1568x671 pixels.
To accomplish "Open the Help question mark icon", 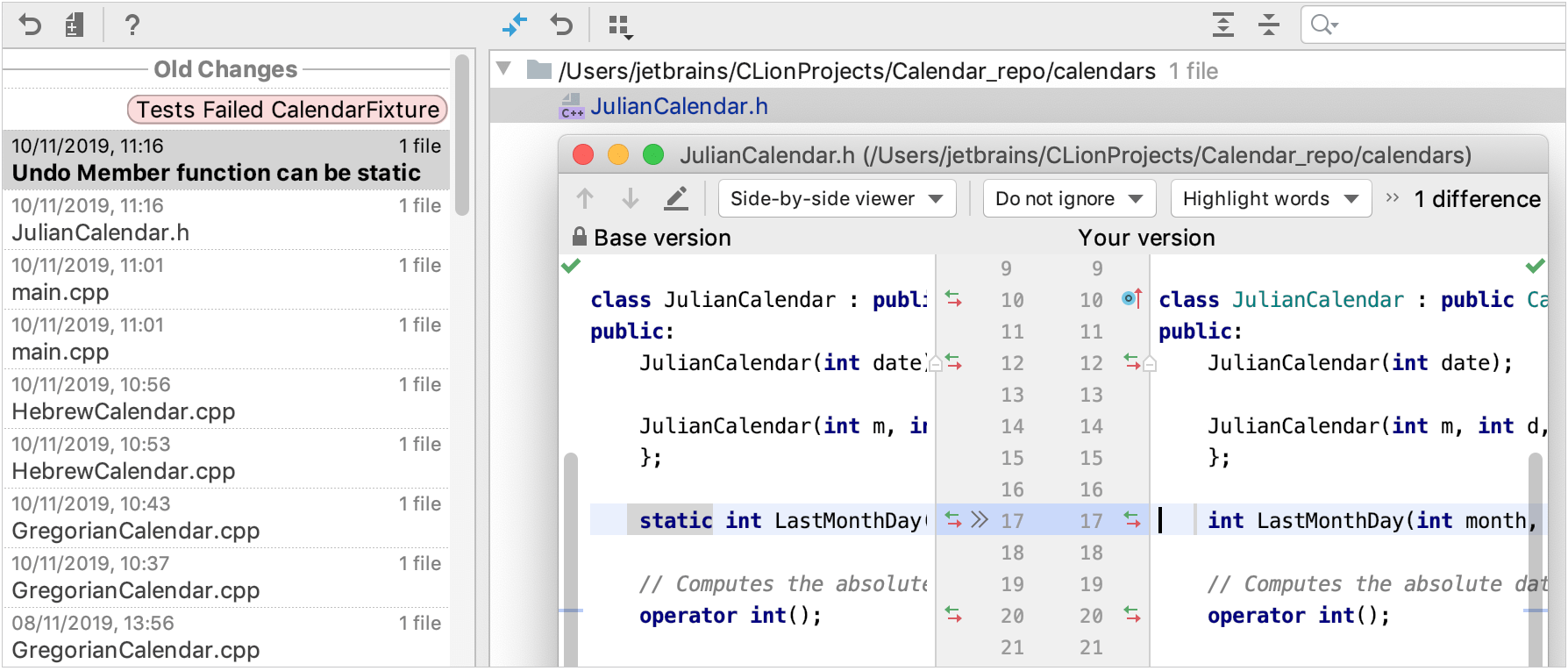I will (x=132, y=25).
